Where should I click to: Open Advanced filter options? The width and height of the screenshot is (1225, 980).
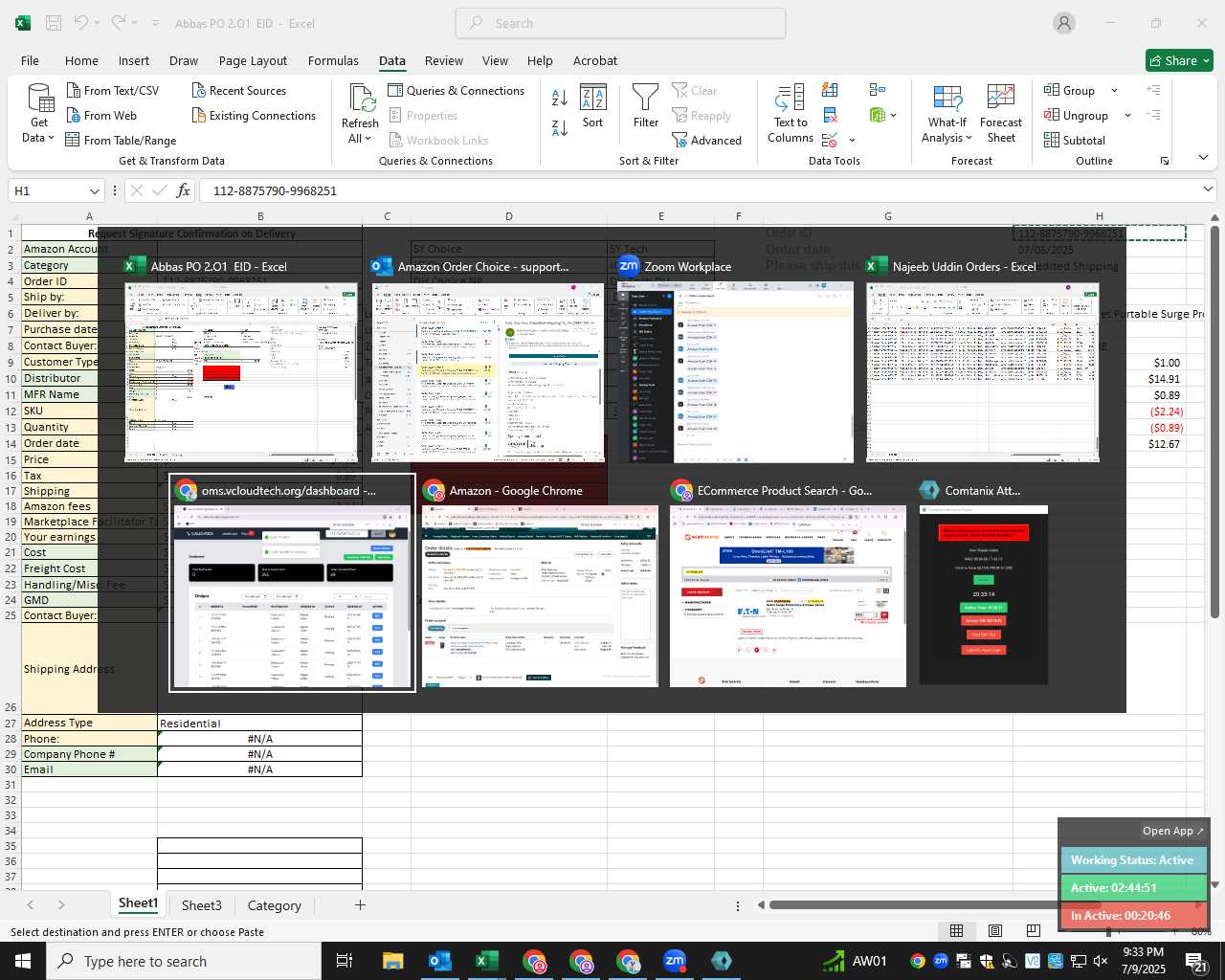pos(706,140)
